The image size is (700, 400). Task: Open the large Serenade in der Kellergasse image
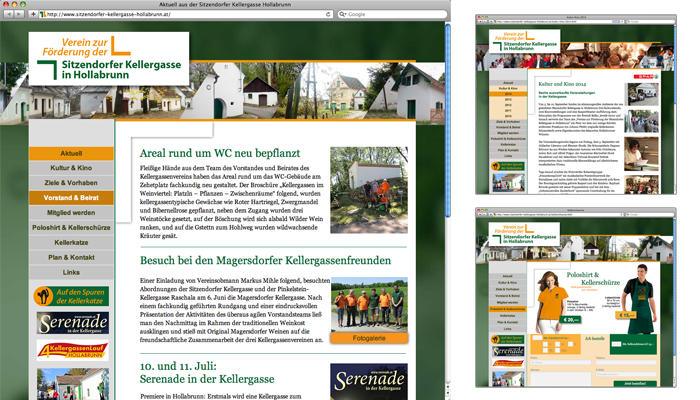click(x=369, y=382)
